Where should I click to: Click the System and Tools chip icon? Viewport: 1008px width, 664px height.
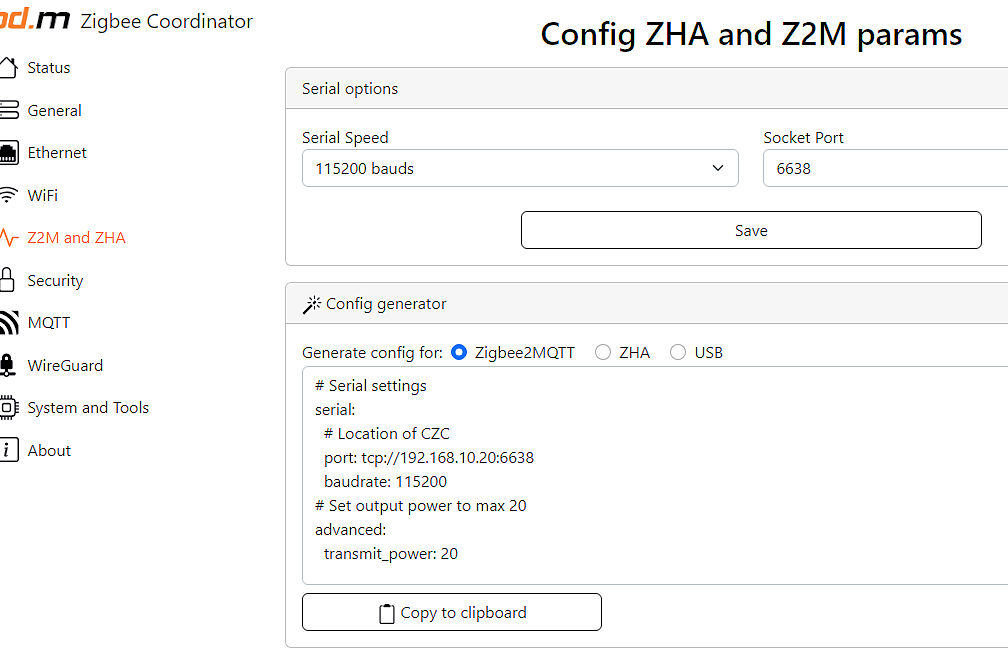point(8,408)
